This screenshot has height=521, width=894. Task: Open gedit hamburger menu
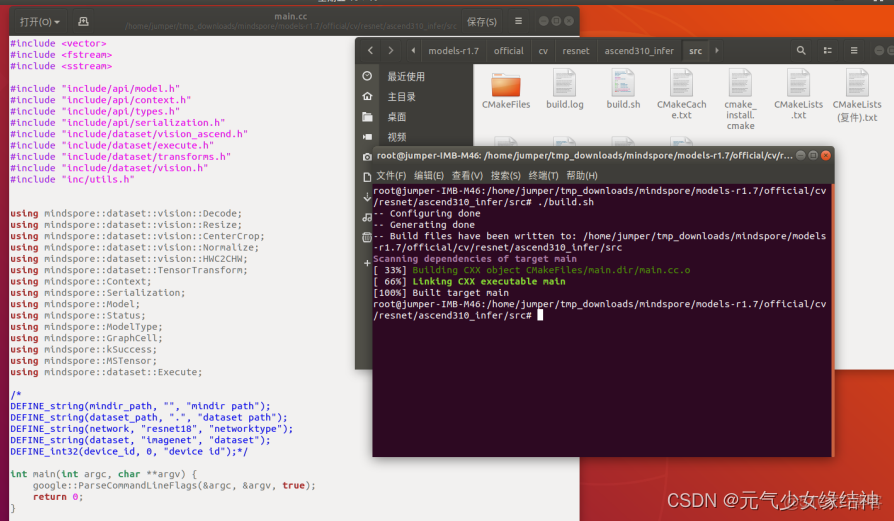coord(517,21)
